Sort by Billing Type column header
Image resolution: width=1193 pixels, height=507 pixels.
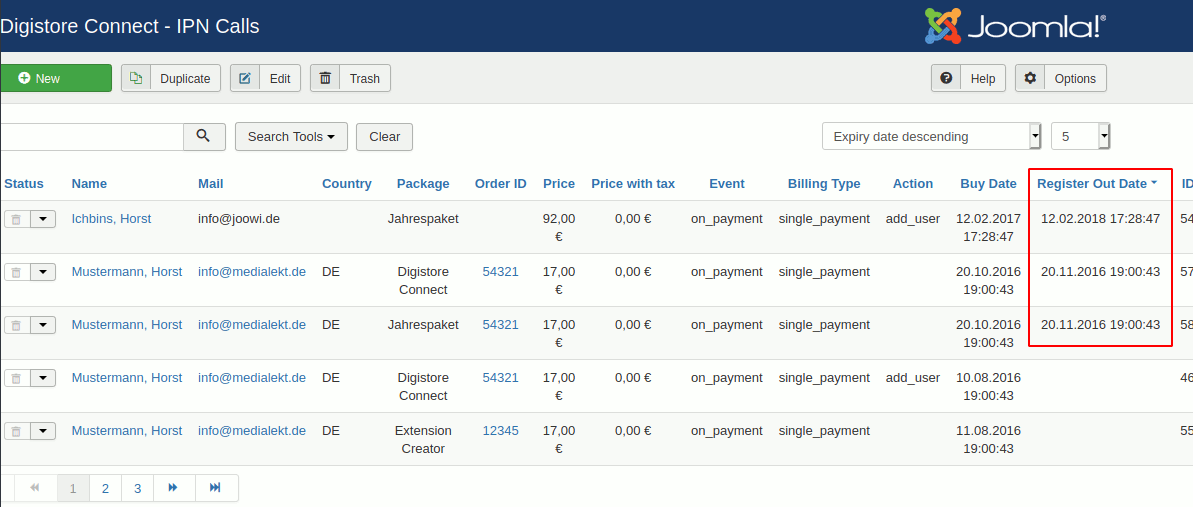point(824,183)
